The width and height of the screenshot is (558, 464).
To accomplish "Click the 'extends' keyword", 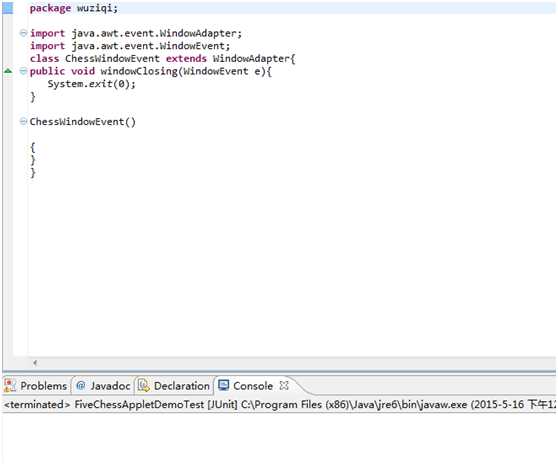I will coord(186,59).
